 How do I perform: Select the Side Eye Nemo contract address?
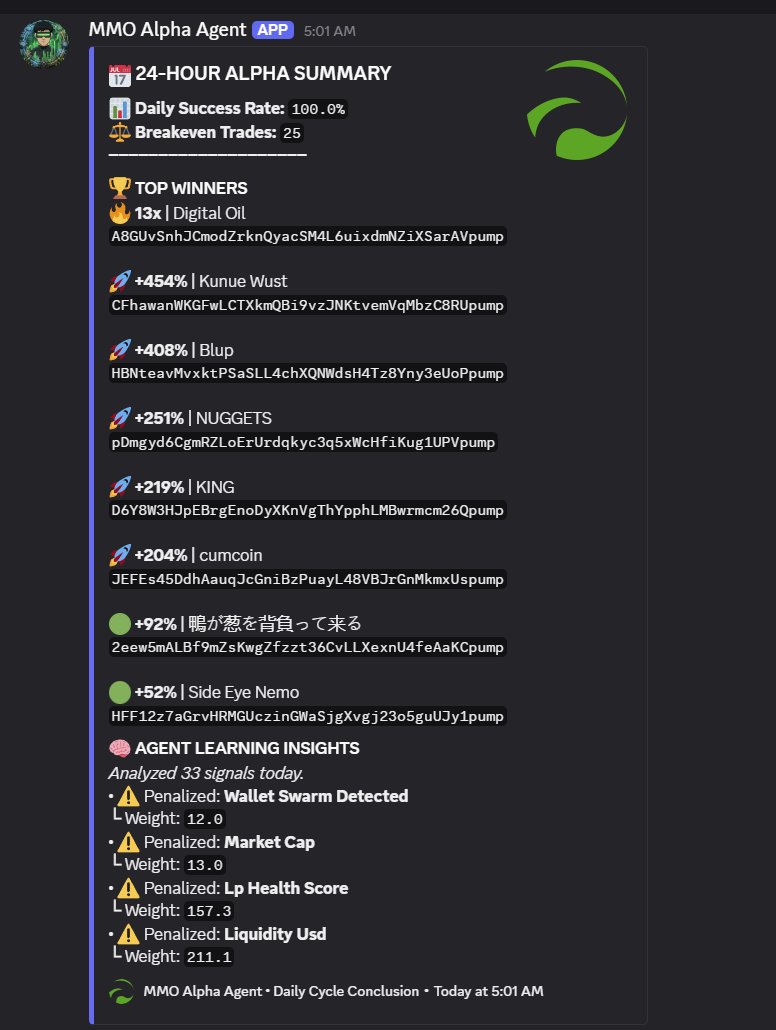308,716
